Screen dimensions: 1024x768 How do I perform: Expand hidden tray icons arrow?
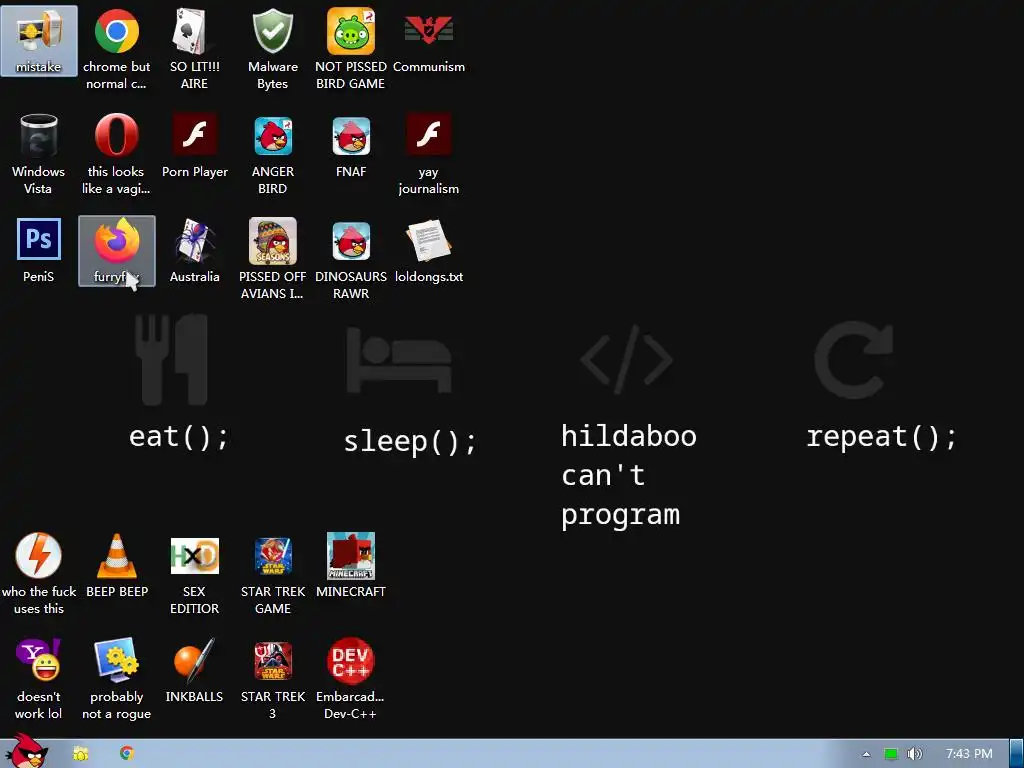pyautogui.click(x=866, y=754)
